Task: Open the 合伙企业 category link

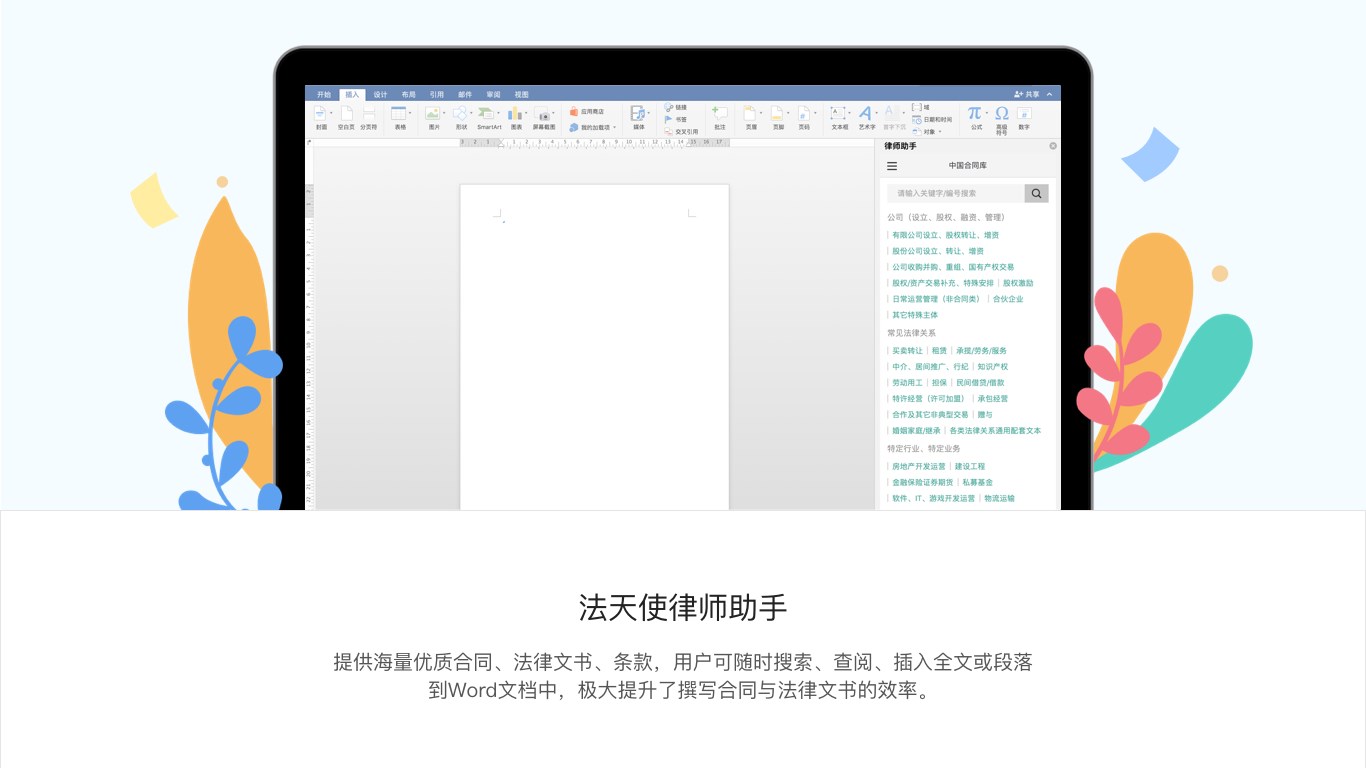Action: (x=1008, y=299)
